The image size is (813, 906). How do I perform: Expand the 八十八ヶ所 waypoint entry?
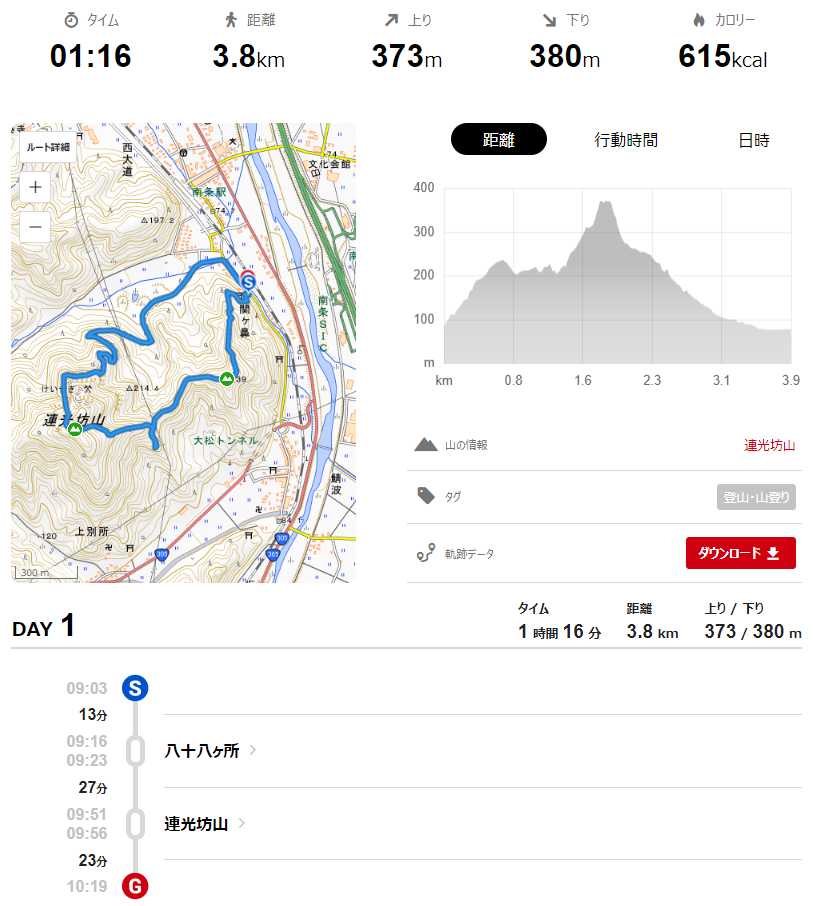pyautogui.click(x=253, y=751)
